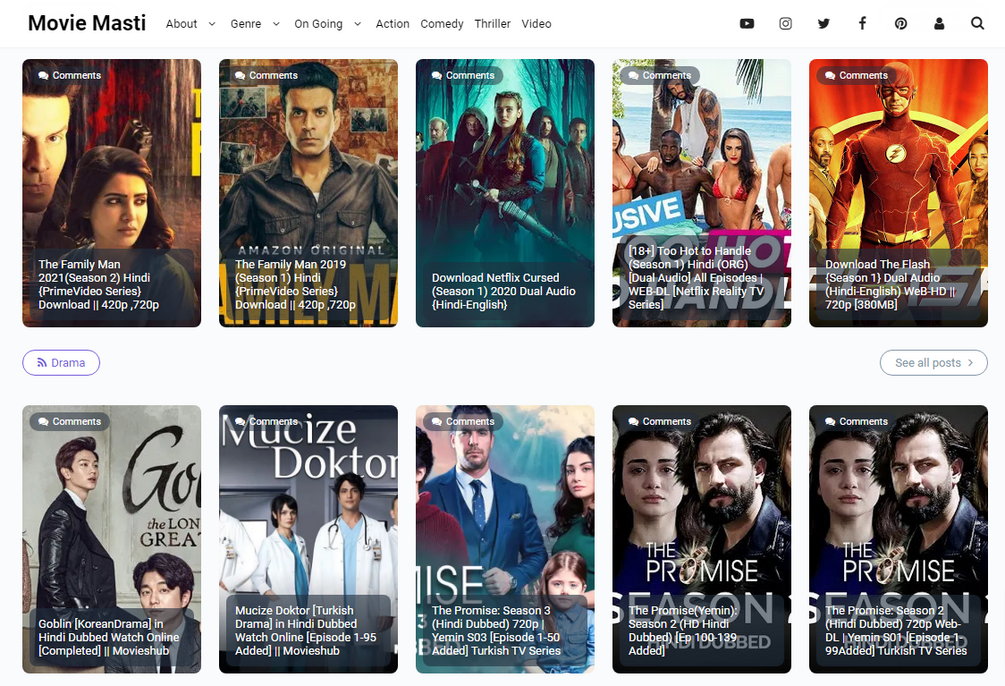Open The Promise(Yemin) Season 2 HD title
The width and height of the screenshot is (1005, 686).
pos(683,630)
